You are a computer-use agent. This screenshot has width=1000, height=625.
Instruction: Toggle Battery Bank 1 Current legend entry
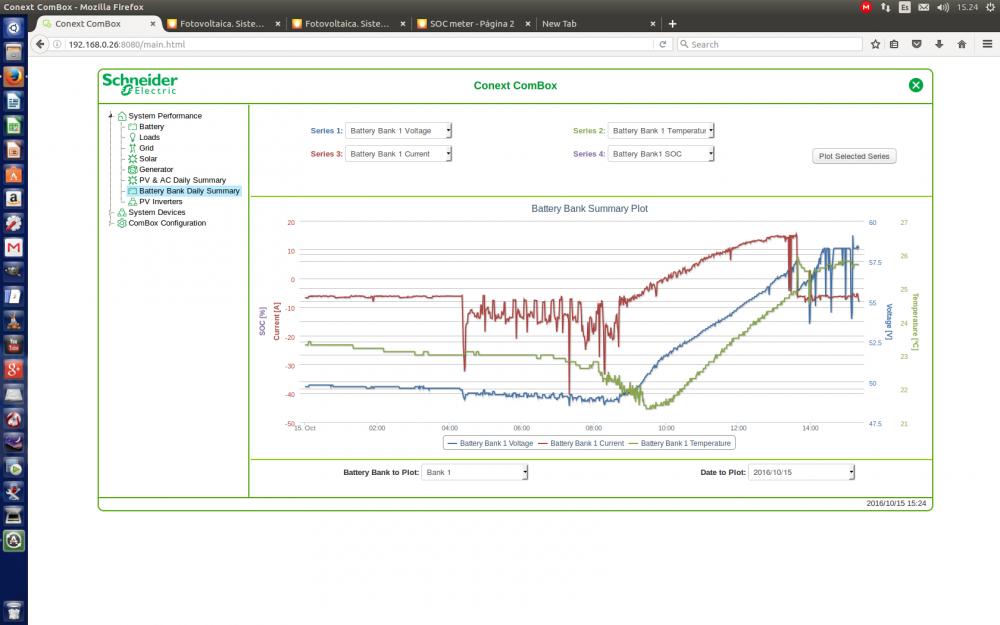[580, 443]
